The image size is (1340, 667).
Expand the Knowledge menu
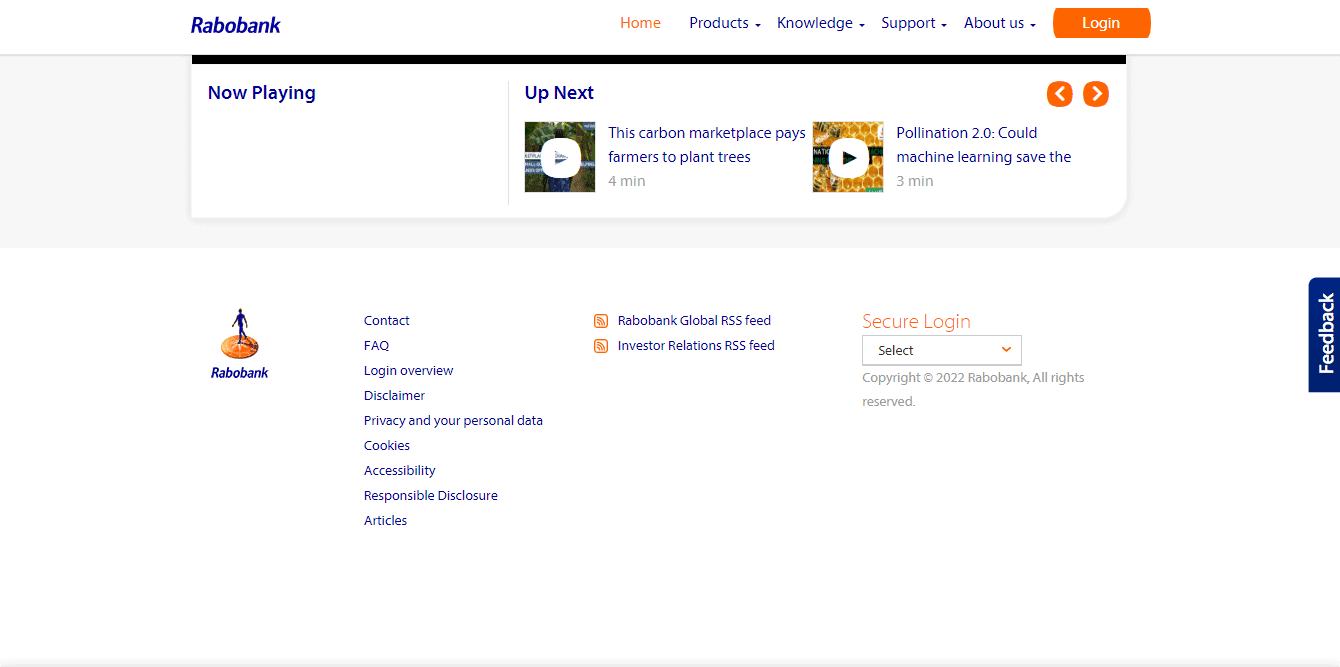[821, 23]
